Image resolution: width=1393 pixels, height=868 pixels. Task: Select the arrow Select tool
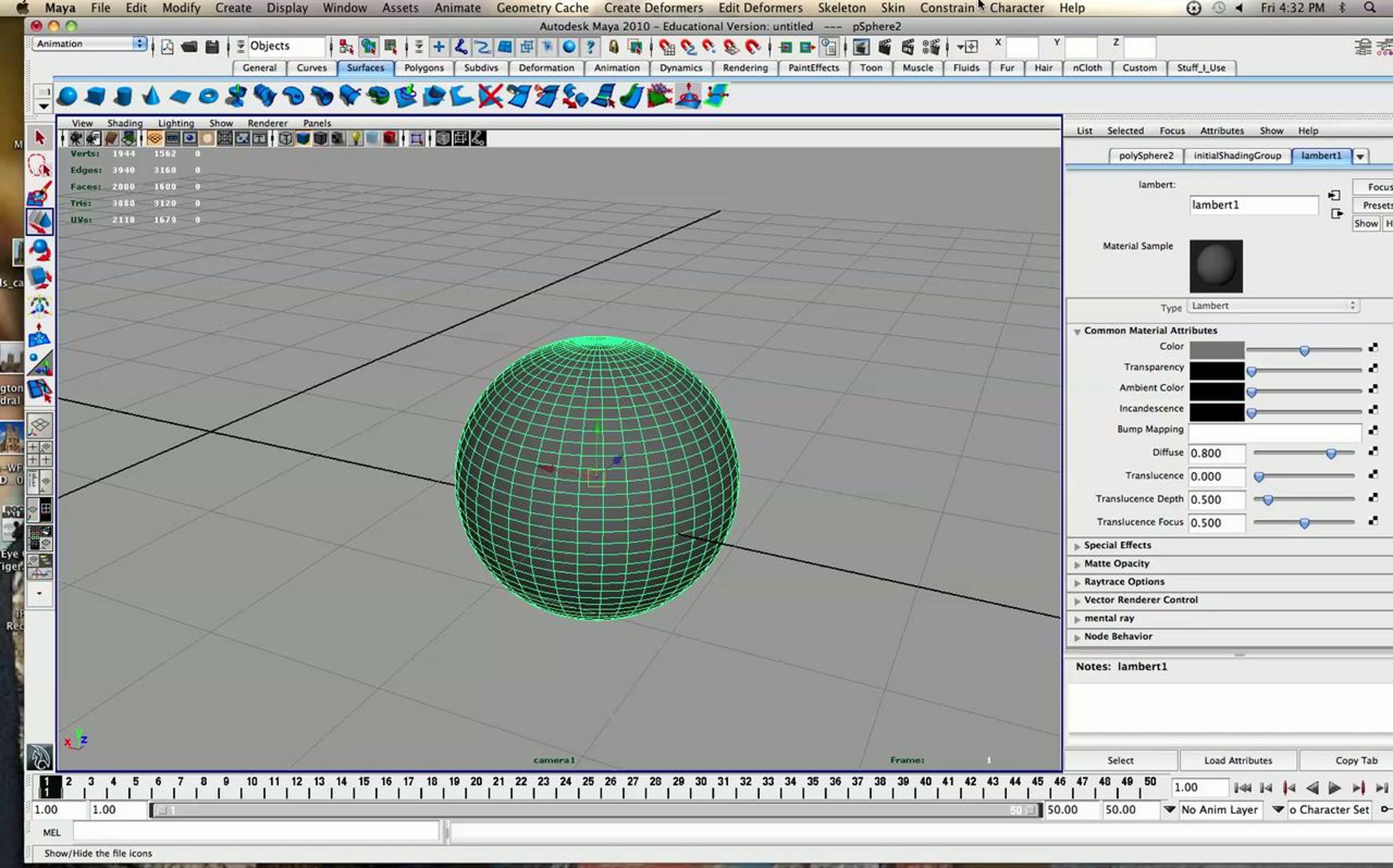(x=39, y=138)
